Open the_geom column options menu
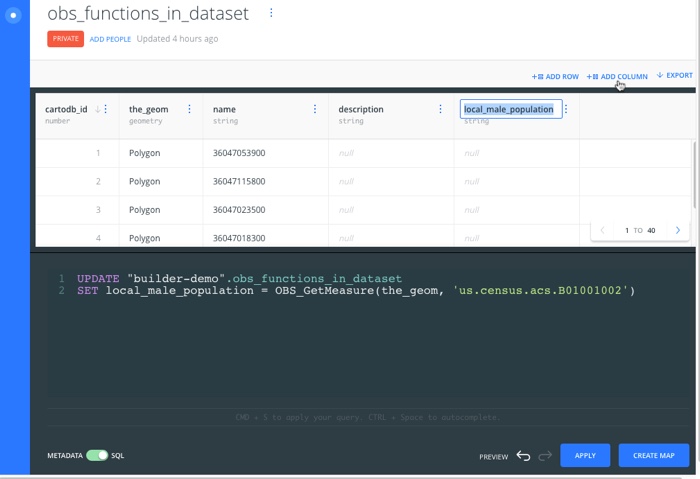This screenshot has width=700, height=479. pos(189,109)
